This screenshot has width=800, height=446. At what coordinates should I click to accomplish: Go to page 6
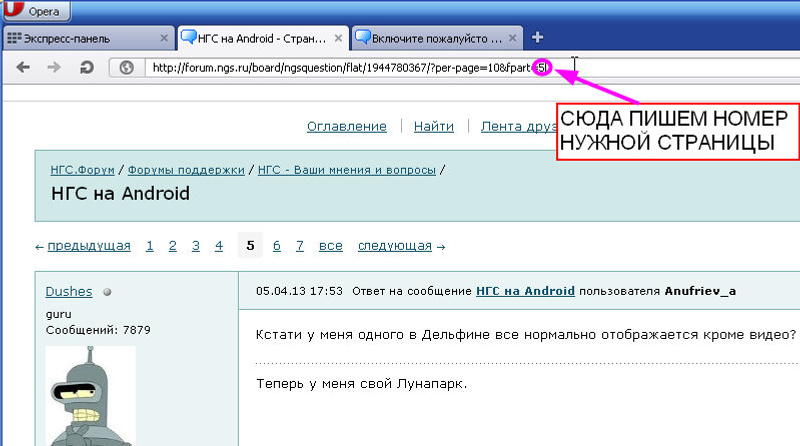click(277, 246)
